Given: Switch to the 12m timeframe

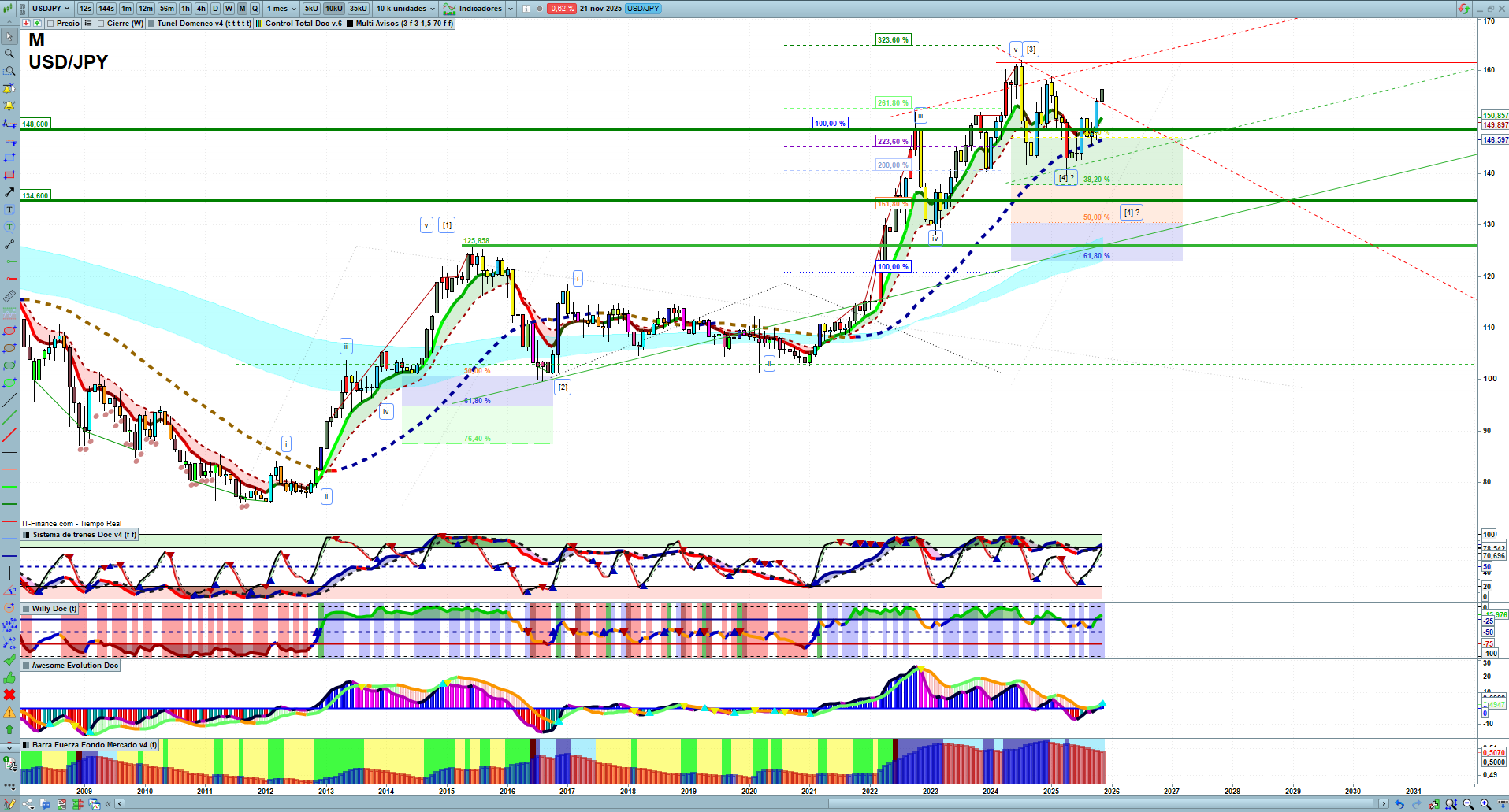Looking at the screenshot, I should click(146, 9).
